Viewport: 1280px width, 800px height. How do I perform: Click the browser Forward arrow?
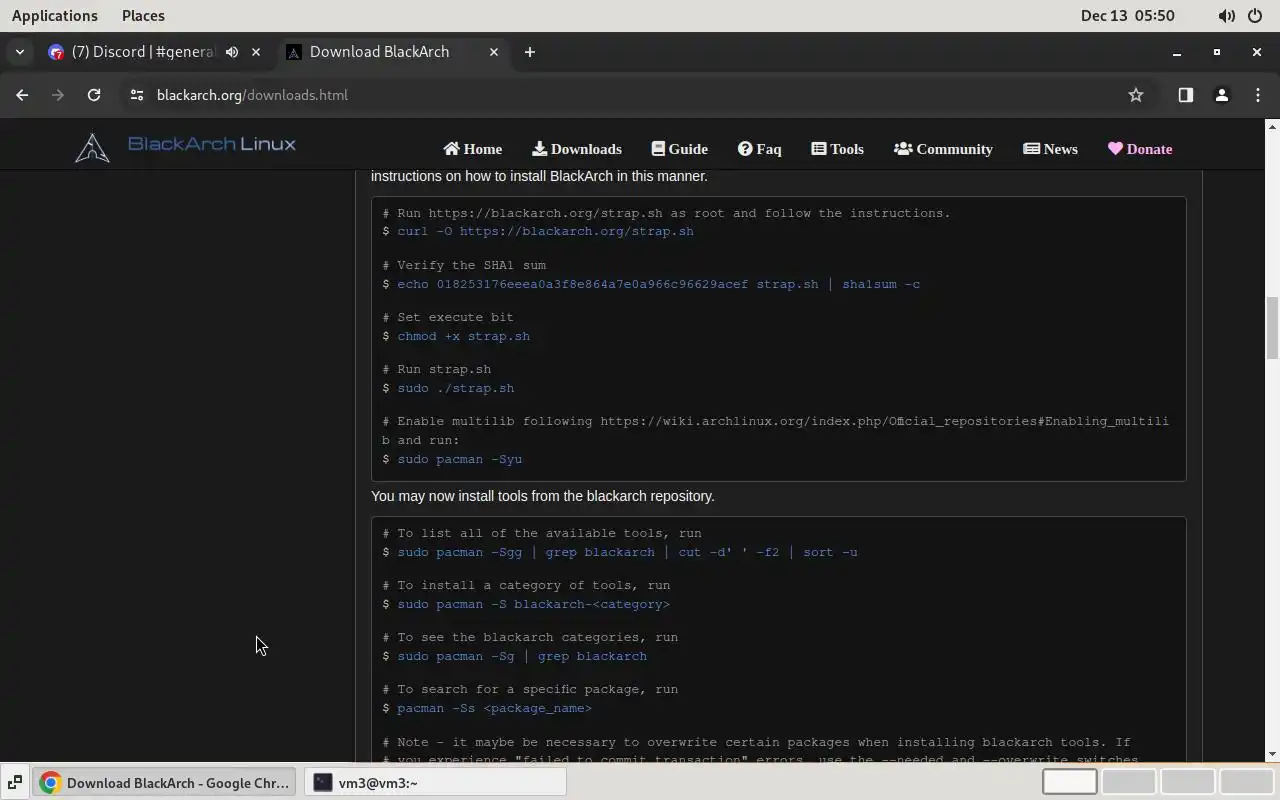point(58,95)
